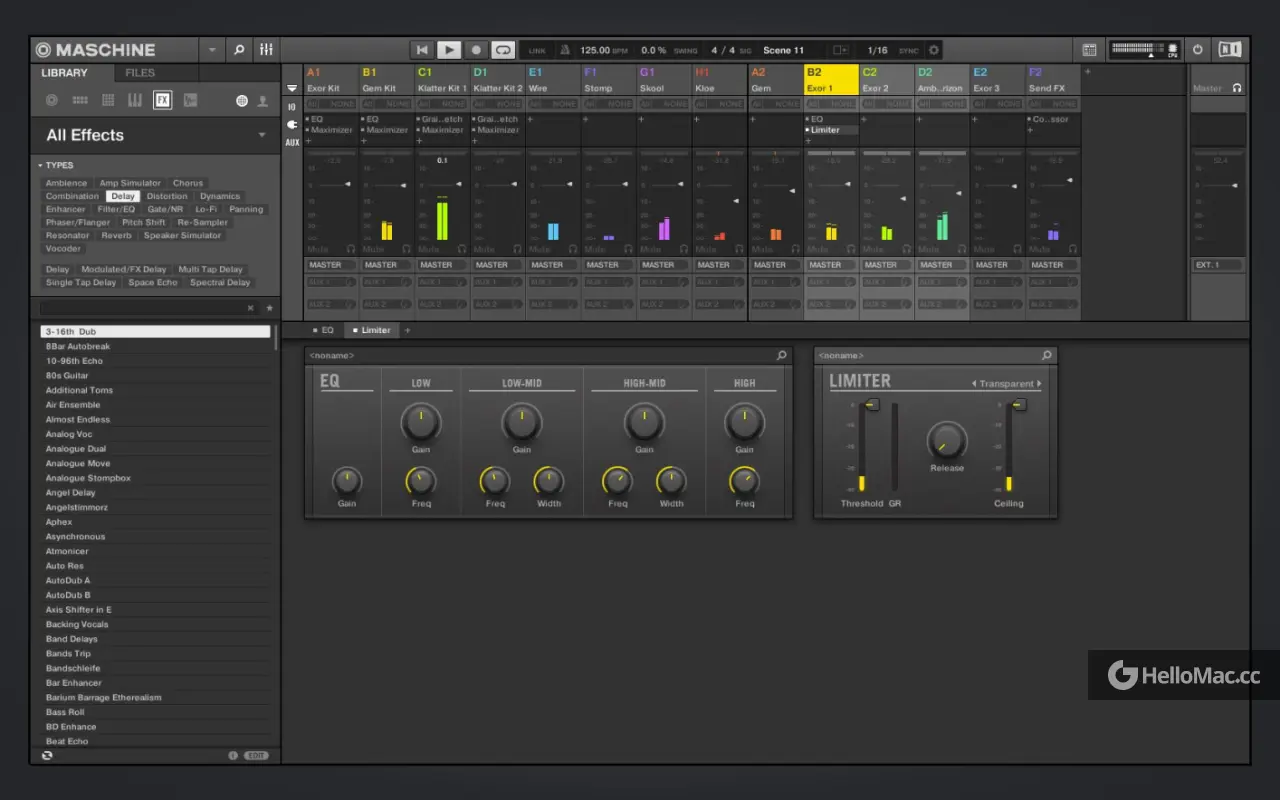1280x800 pixels.
Task: Open Master channel EXT. 1 output dropdown
Action: (x=1218, y=265)
